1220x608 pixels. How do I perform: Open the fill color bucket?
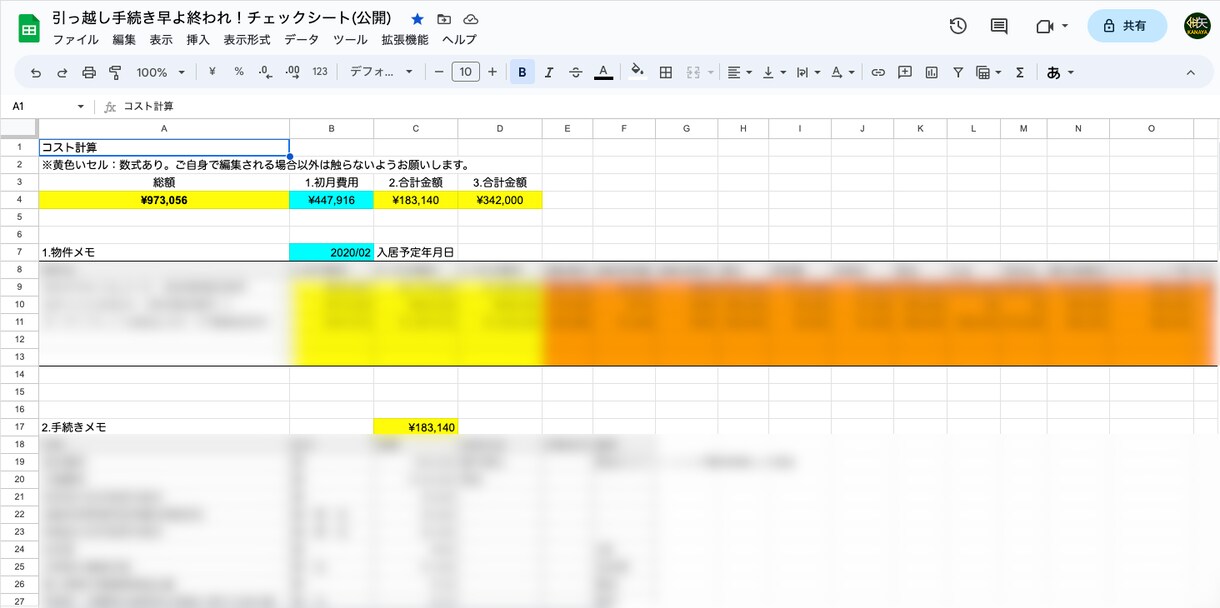pyautogui.click(x=638, y=72)
